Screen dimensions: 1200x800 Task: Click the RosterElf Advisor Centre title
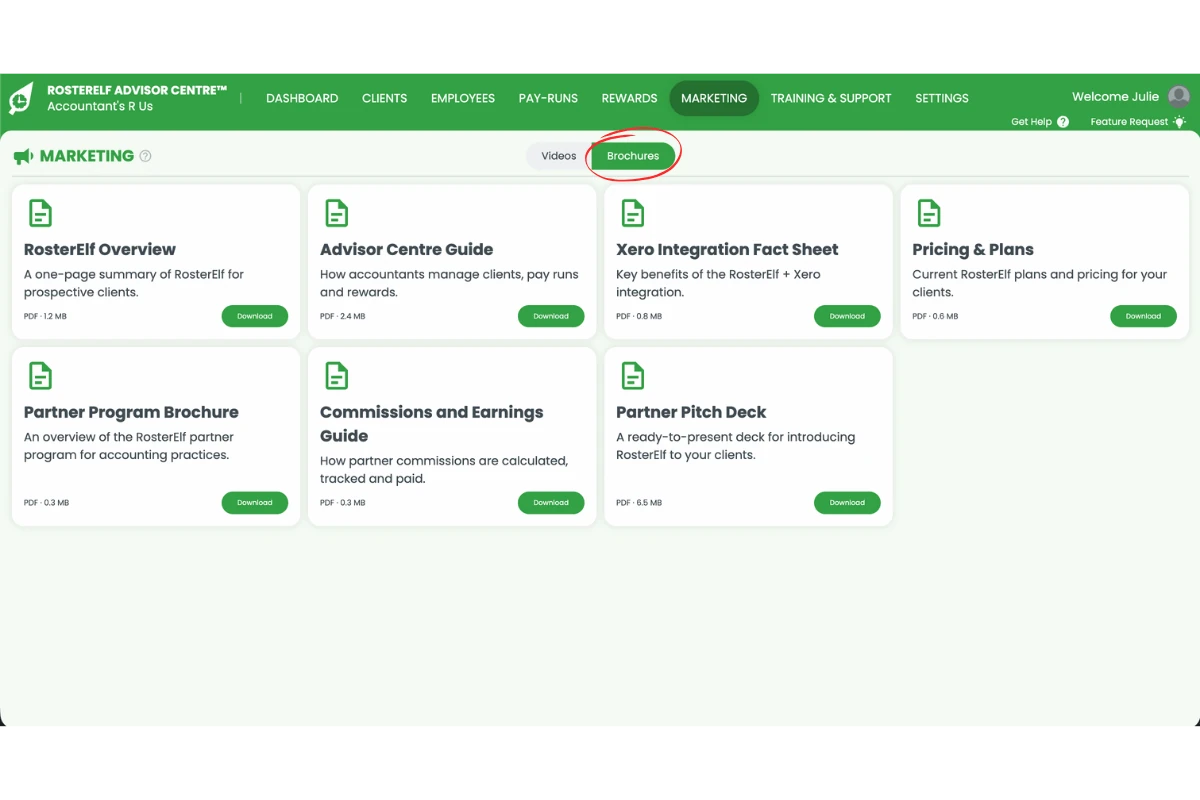[x=137, y=90]
